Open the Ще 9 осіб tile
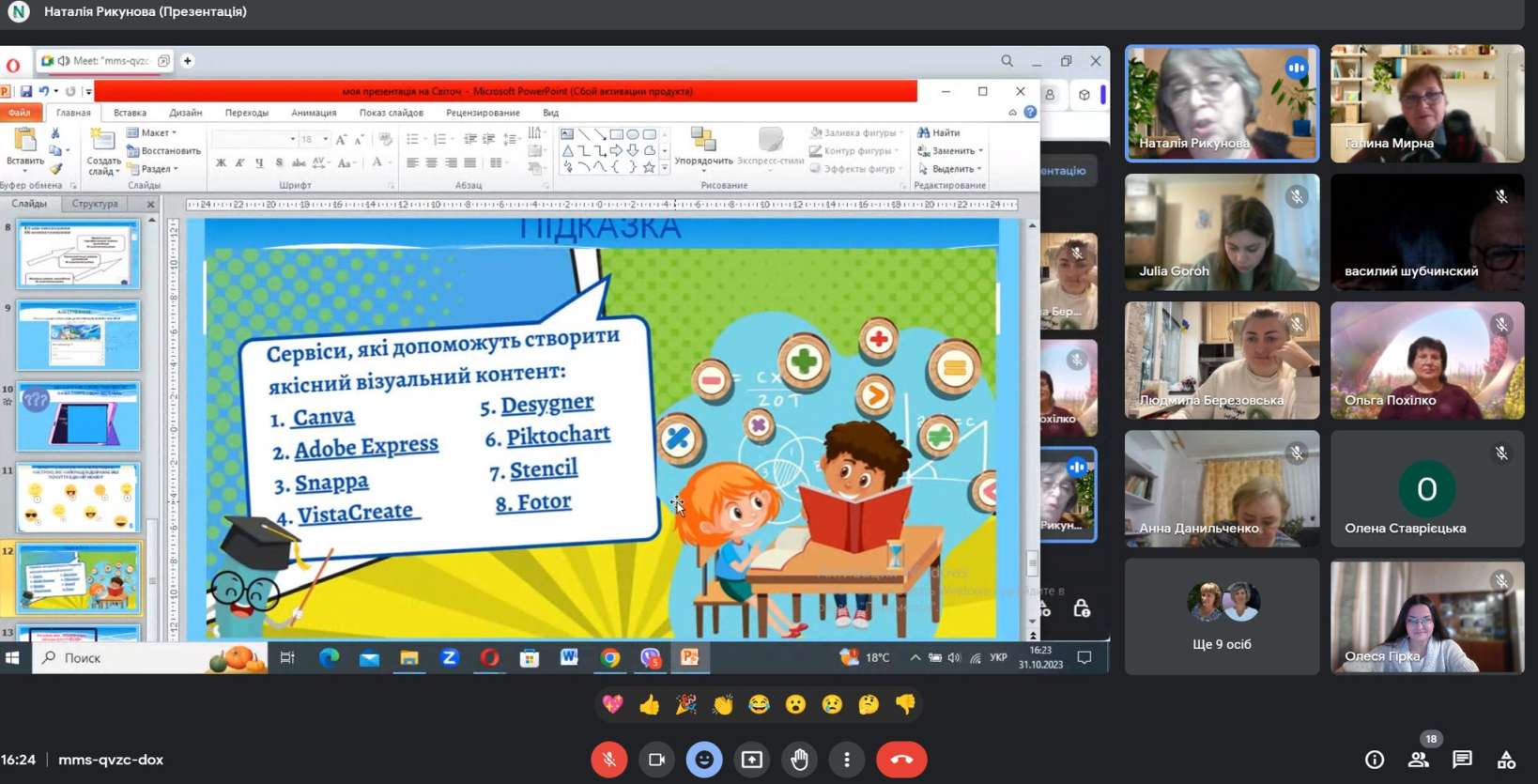1538x784 pixels. point(1222,616)
